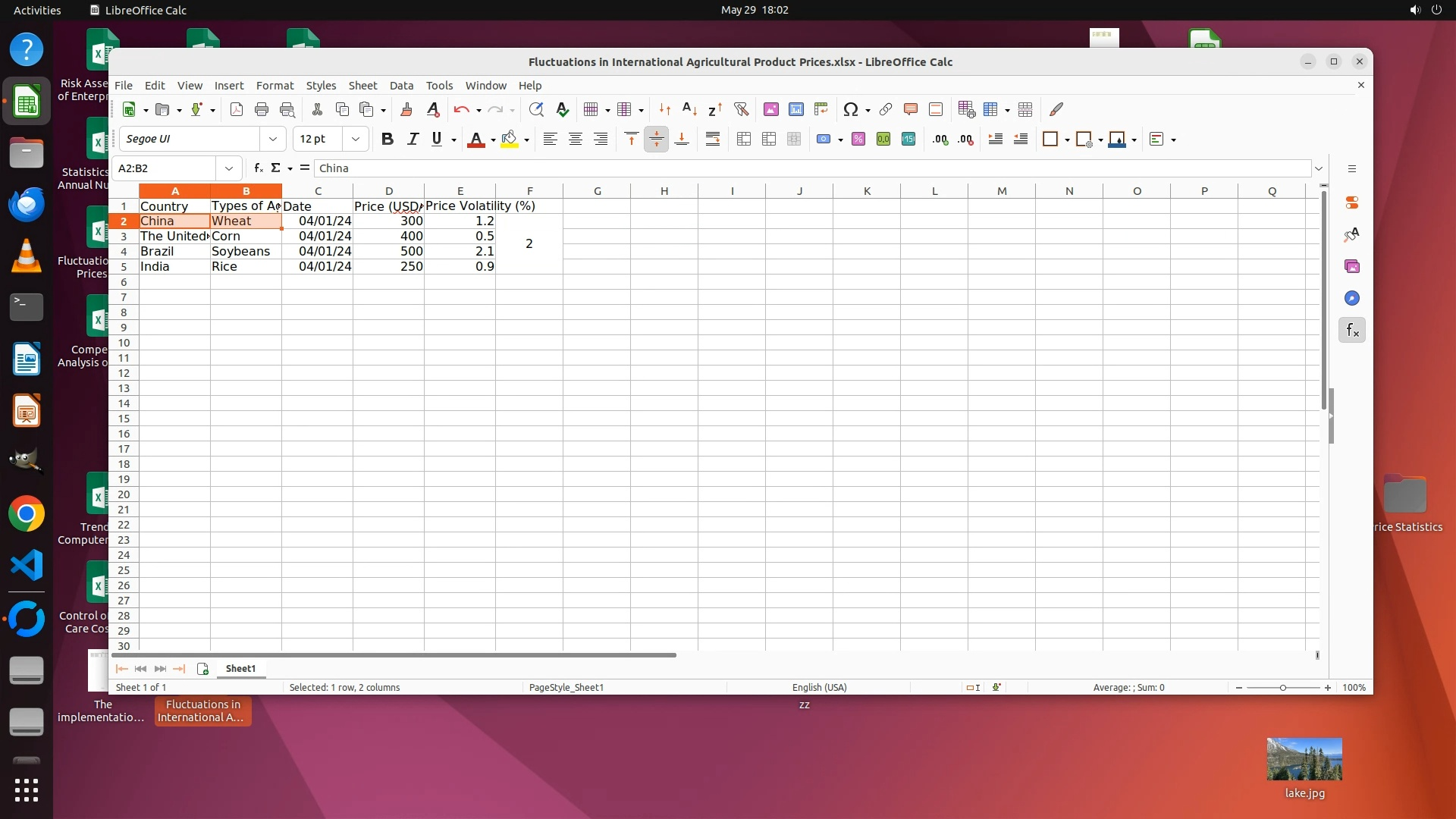Expand the font name dropdown
Screen dimensions: 1456x819
(x=272, y=140)
